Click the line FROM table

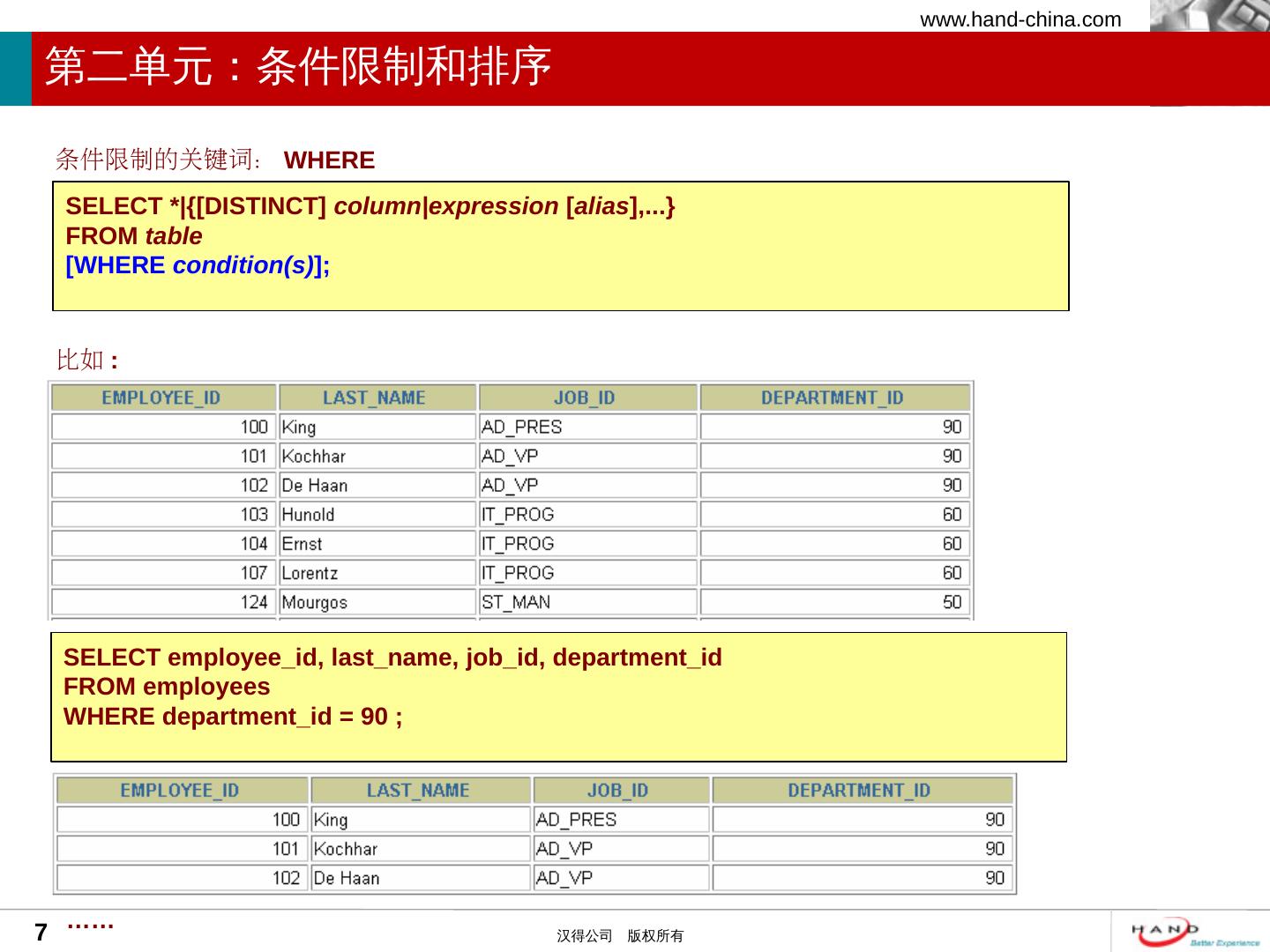click(134, 236)
